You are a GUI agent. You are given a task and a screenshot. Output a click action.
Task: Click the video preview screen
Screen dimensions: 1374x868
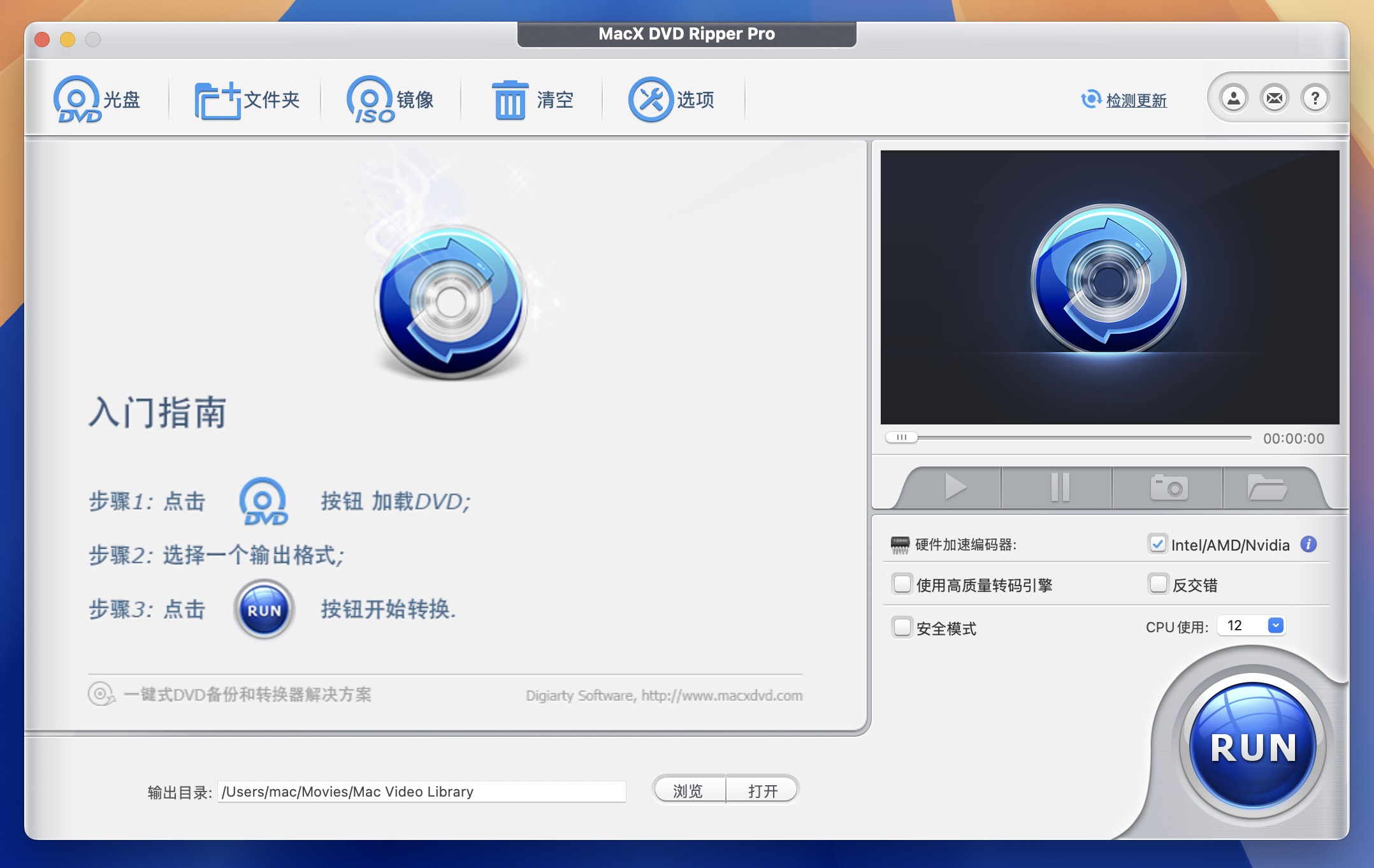pos(1110,287)
